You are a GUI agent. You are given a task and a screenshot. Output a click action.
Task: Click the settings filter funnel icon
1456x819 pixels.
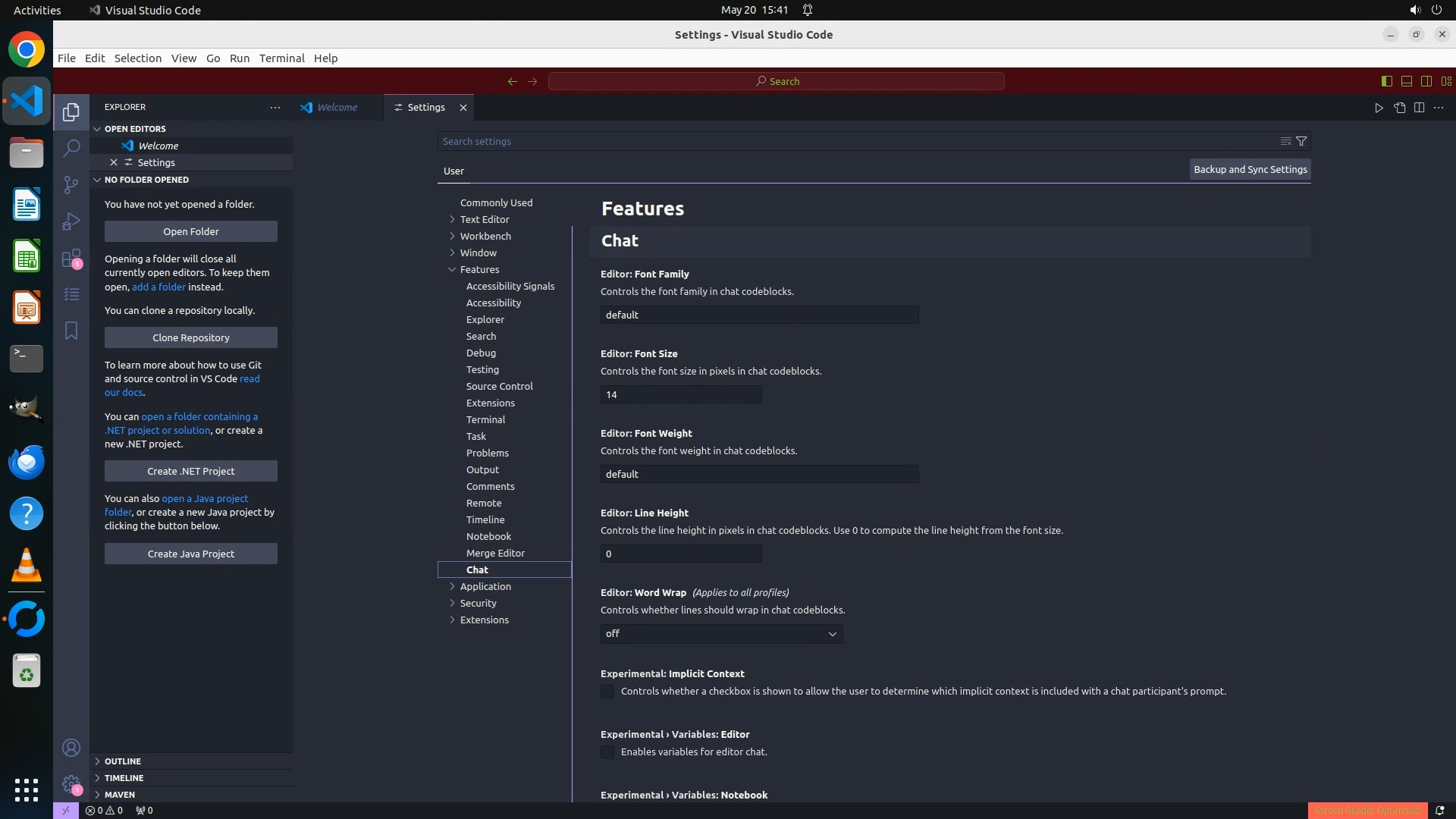tap(1301, 141)
